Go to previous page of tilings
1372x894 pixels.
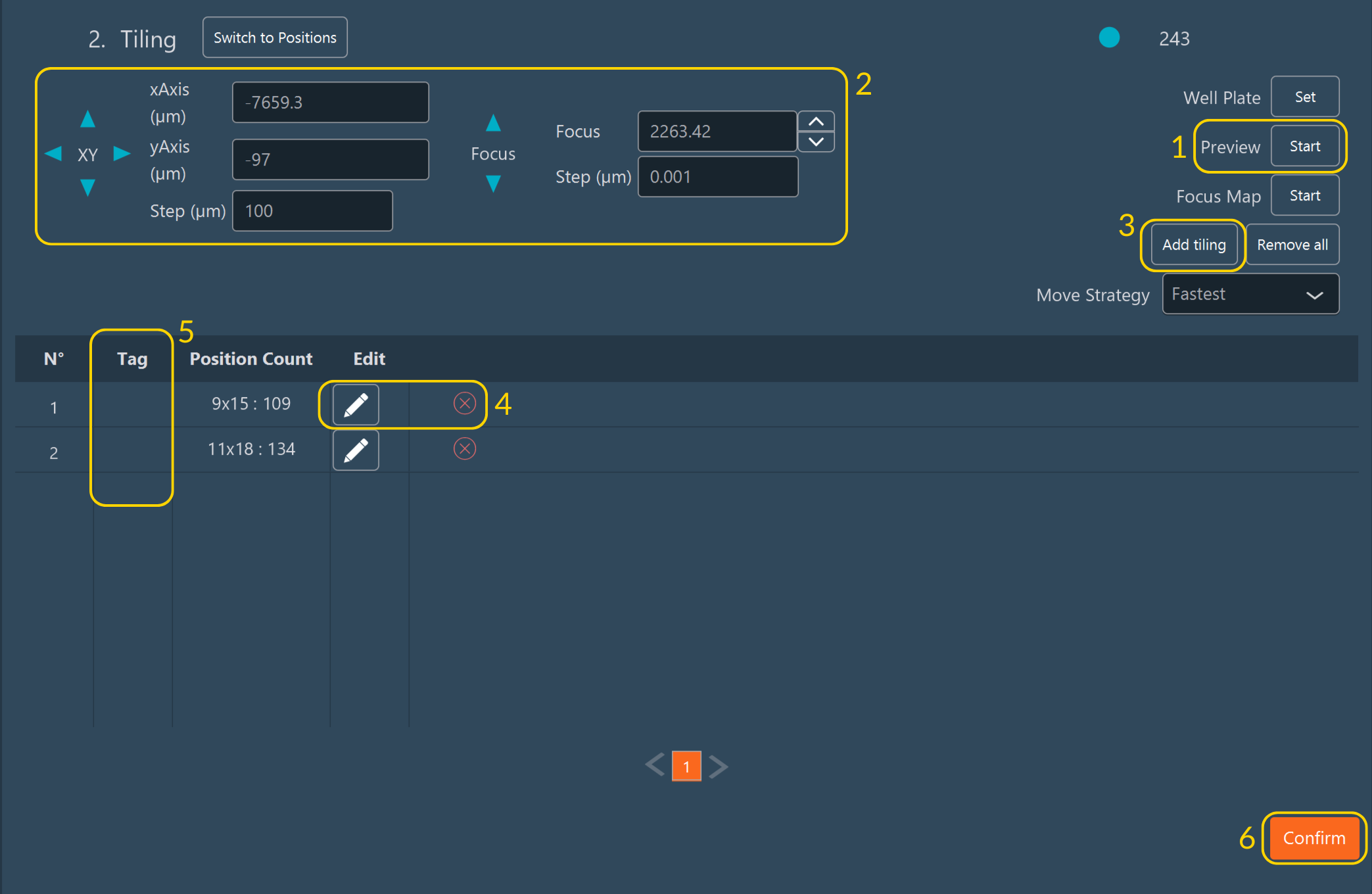click(654, 766)
